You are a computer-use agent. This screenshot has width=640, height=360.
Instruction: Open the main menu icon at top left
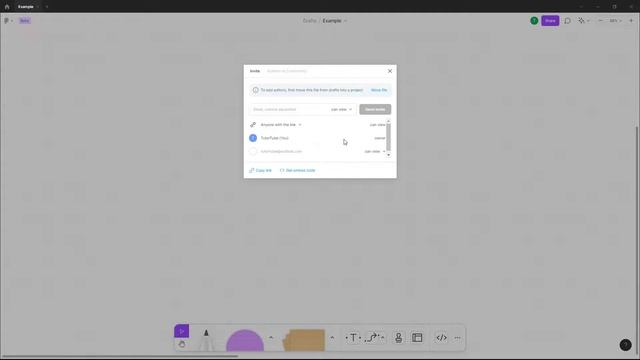(x=8, y=20)
